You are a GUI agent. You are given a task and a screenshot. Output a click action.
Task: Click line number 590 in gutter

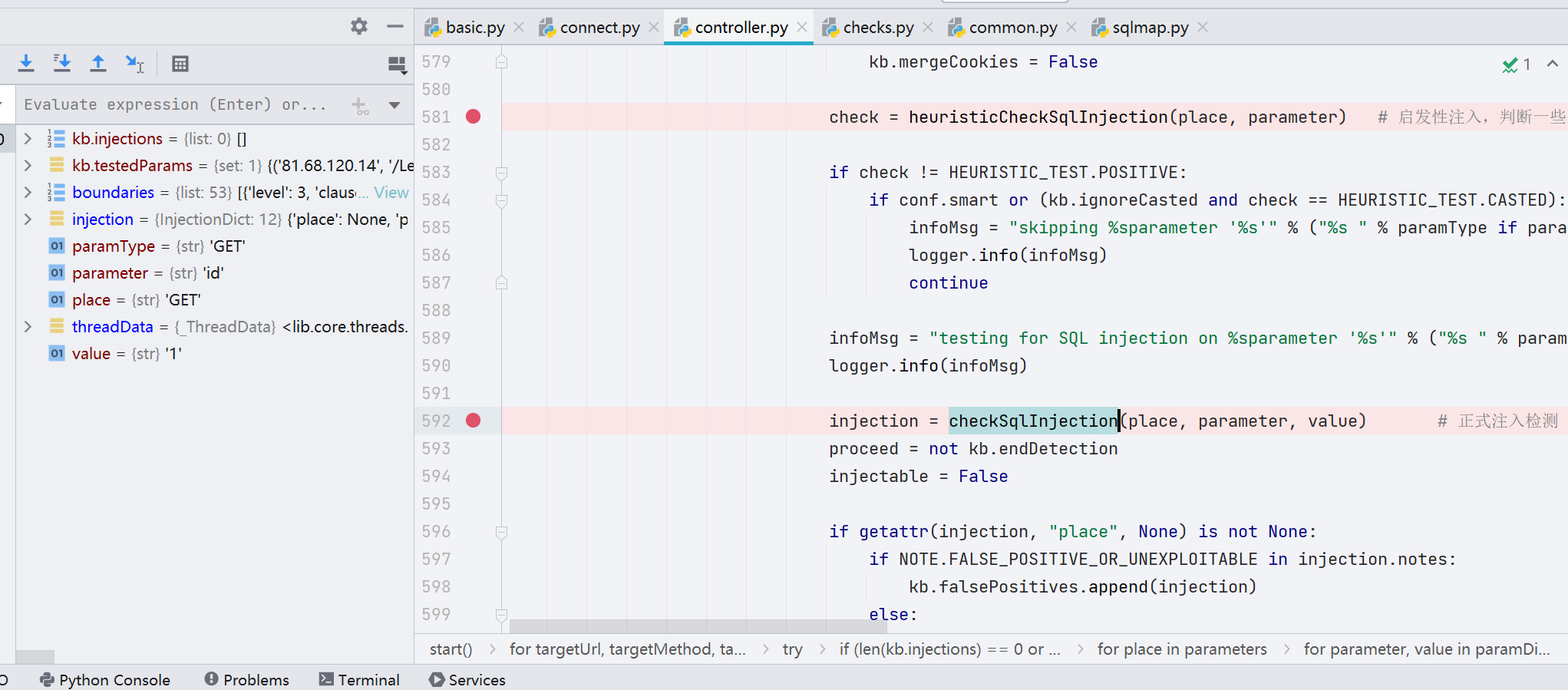(x=436, y=366)
